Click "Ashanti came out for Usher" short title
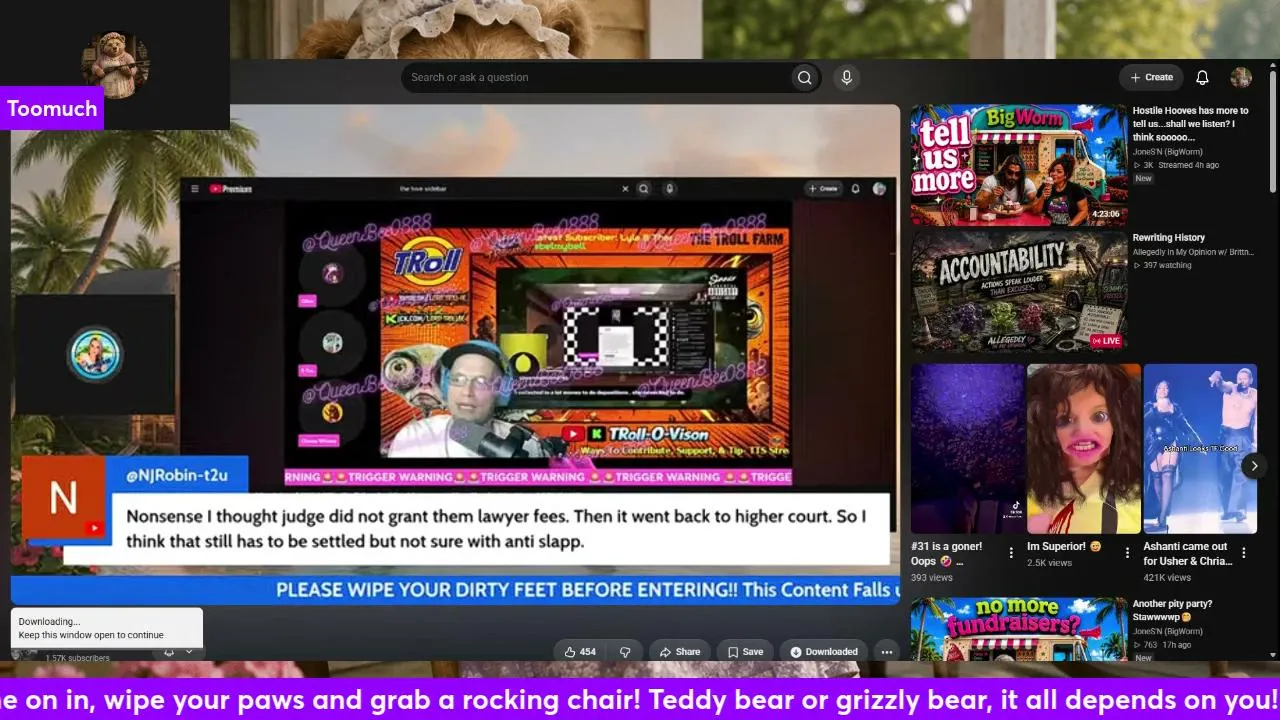The width and height of the screenshot is (1280, 720). (x=1186, y=554)
